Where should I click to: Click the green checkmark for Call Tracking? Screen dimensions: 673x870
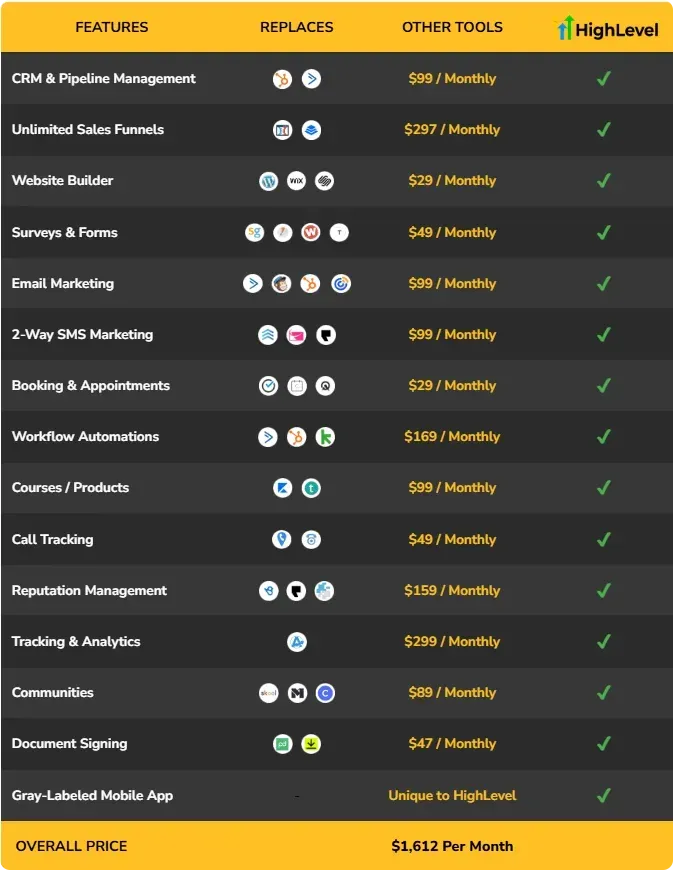(x=604, y=539)
